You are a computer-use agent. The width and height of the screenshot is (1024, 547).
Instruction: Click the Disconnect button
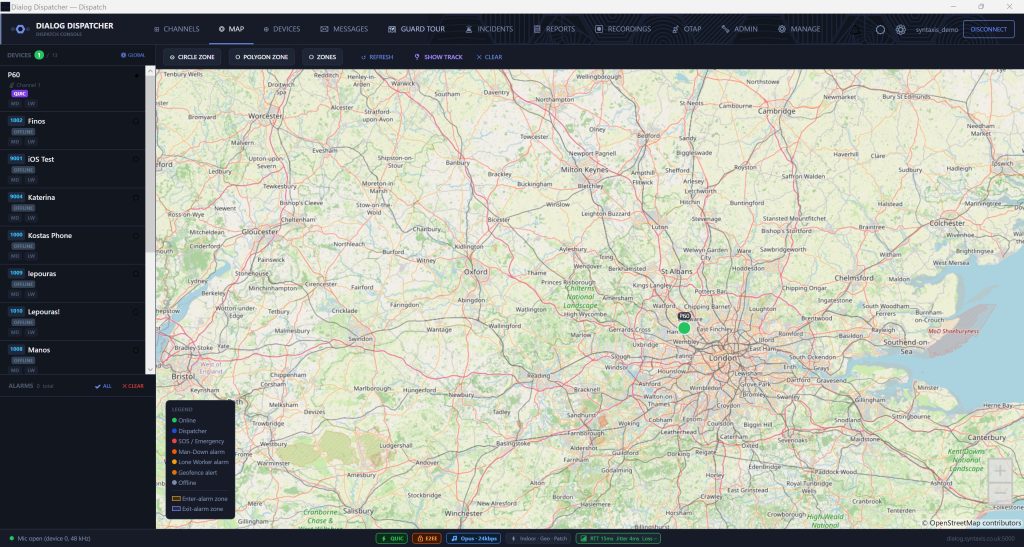click(988, 29)
